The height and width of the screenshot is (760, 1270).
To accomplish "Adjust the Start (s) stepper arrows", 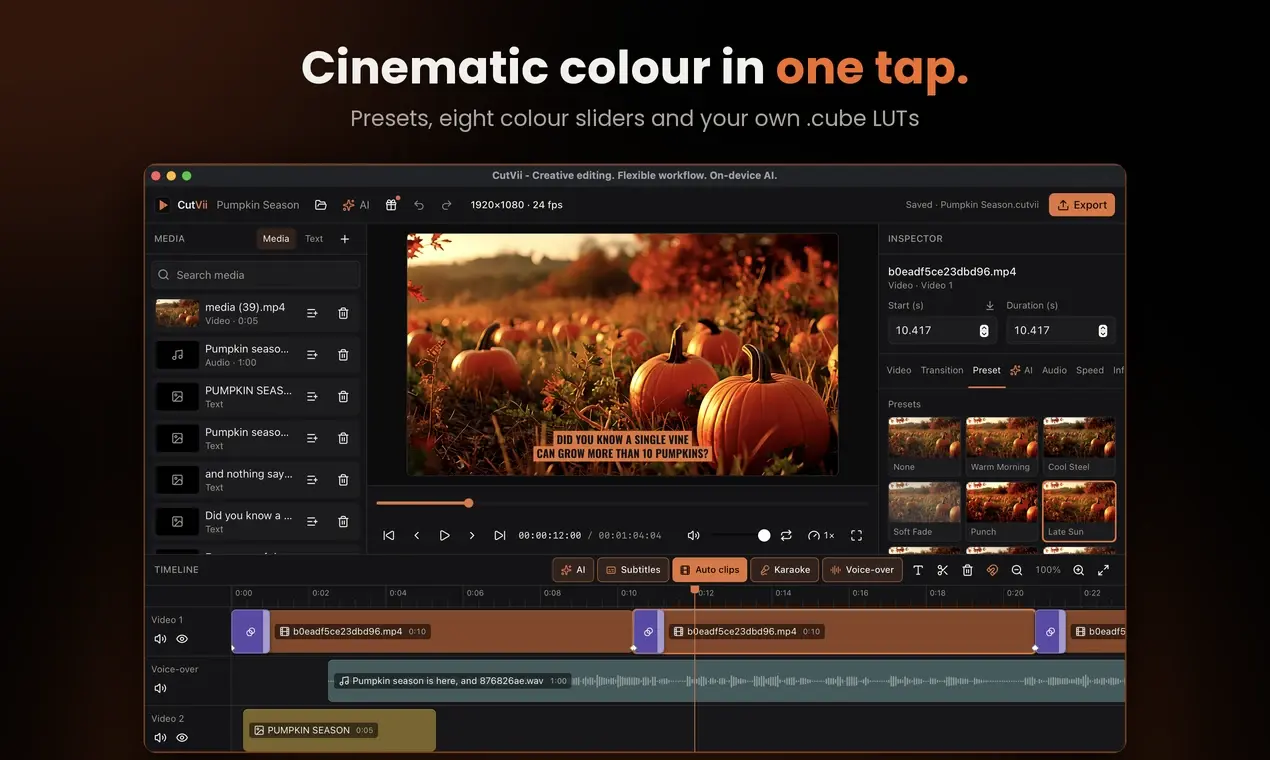I will pyautogui.click(x=984, y=331).
